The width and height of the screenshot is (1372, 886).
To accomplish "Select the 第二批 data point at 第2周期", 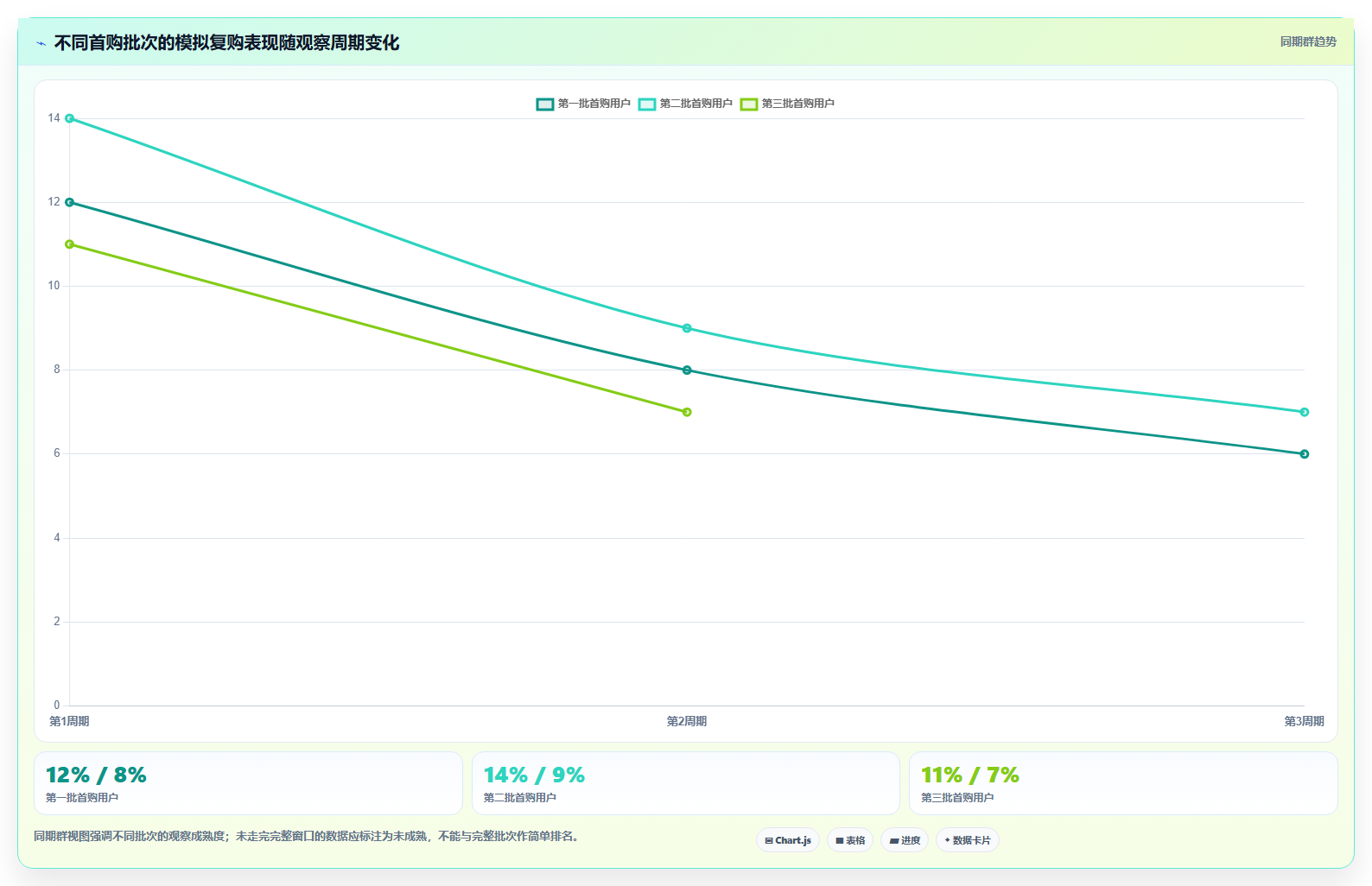I will coord(687,328).
